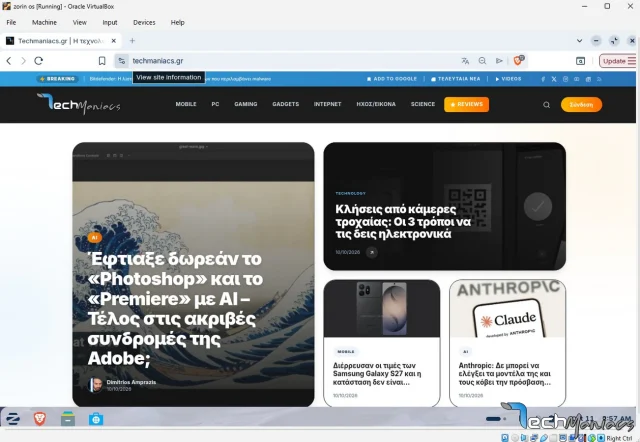
Task: Open the Samsung Galaxy S27 thumbnail image
Action: coord(382,309)
